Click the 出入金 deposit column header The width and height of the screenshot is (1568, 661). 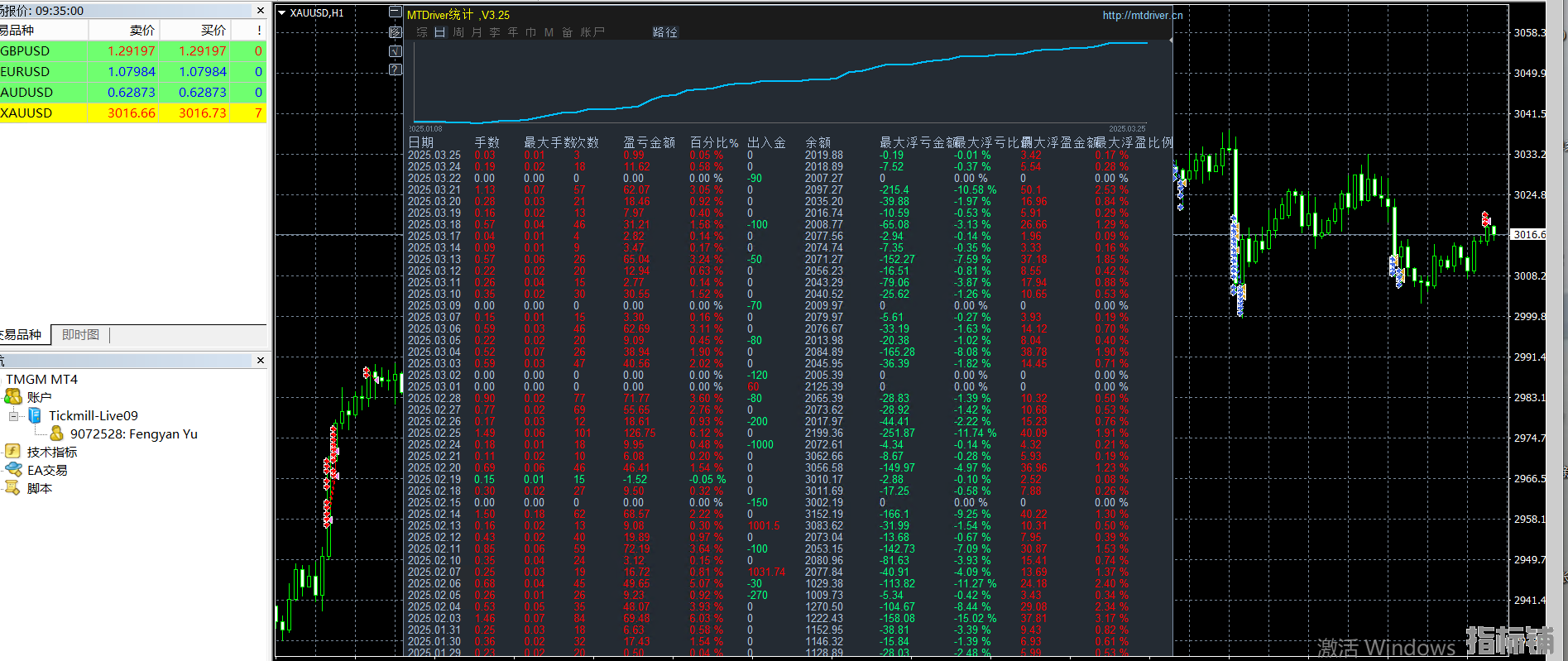tap(767, 142)
